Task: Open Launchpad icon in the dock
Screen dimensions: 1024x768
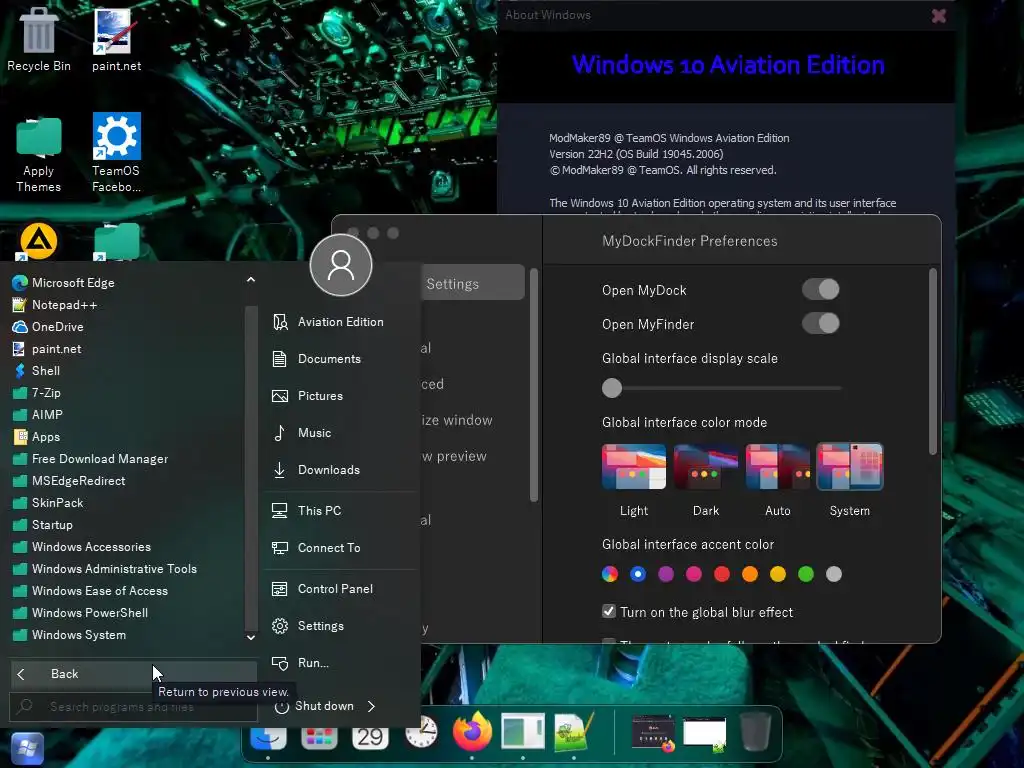Action: pyautogui.click(x=319, y=738)
